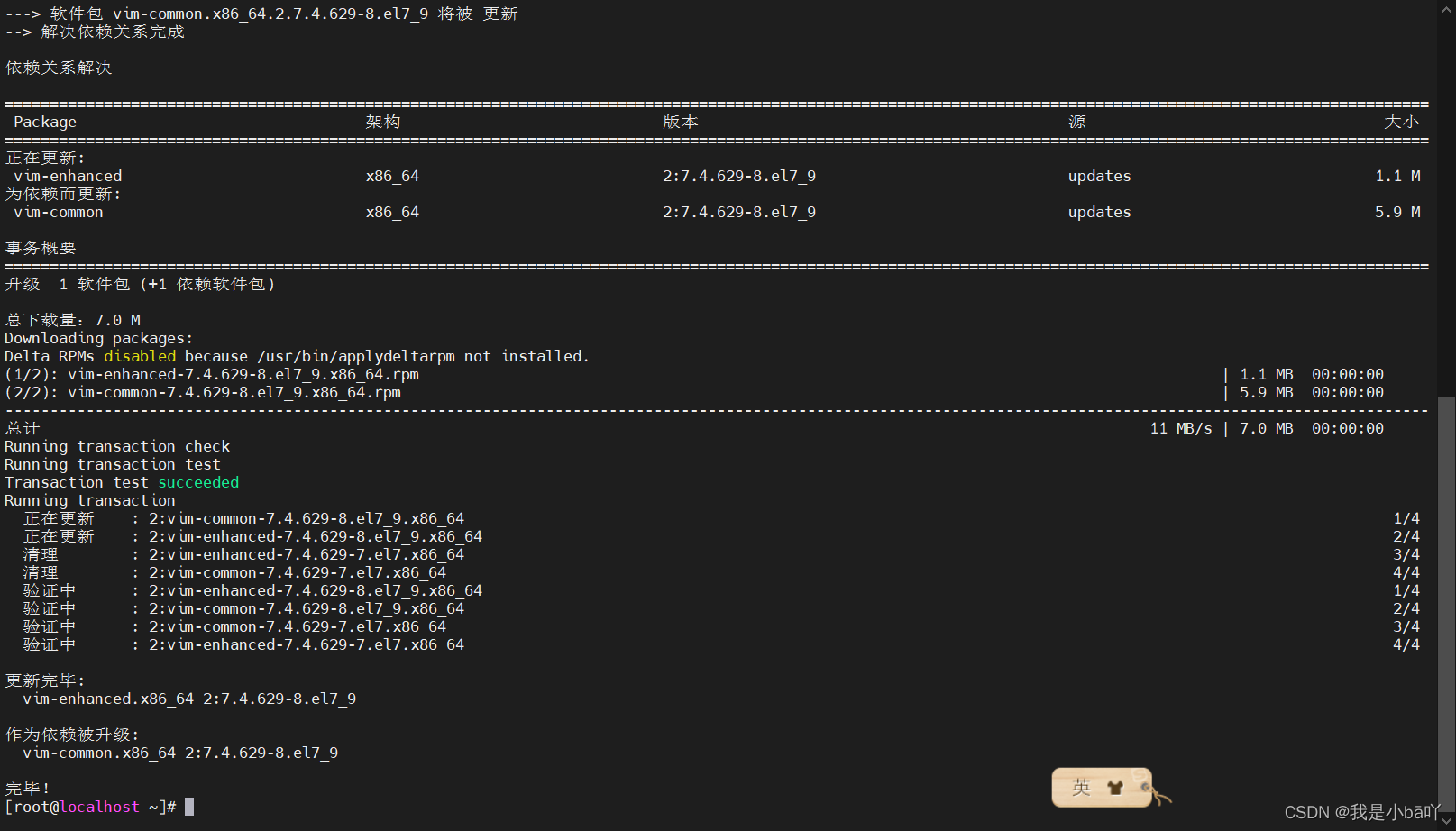Image resolution: width=1456 pixels, height=831 pixels.
Task: Click the yellow 'disabled' word
Action: (140, 356)
